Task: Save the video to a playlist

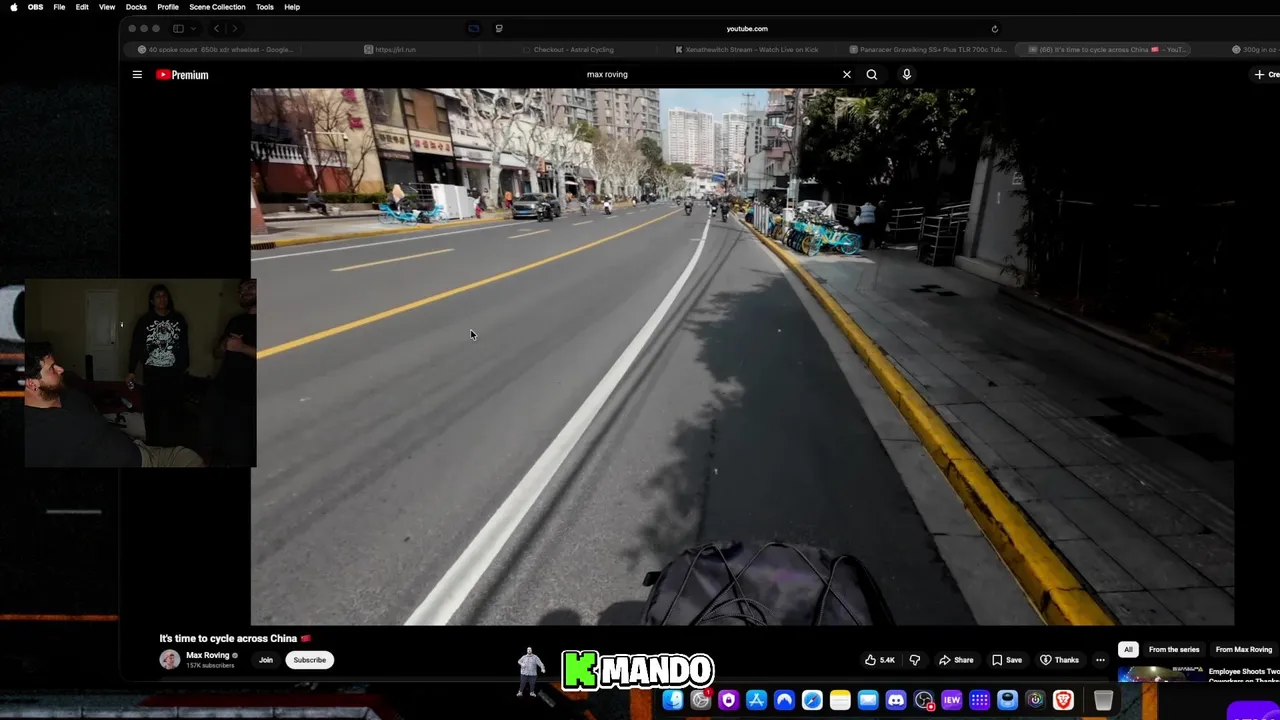Action: 1007,660
